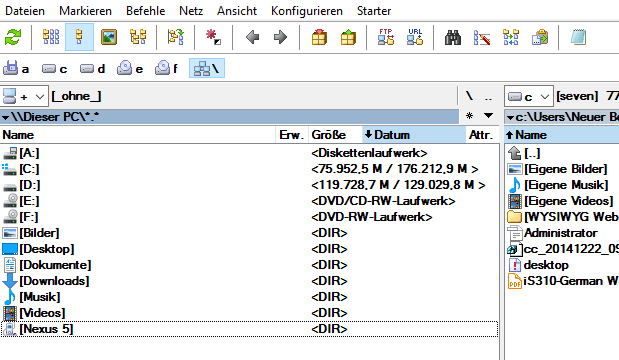This screenshot has height=360, width=619.
Task: Open the directory hotlist asterisk button
Action: click(x=469, y=116)
